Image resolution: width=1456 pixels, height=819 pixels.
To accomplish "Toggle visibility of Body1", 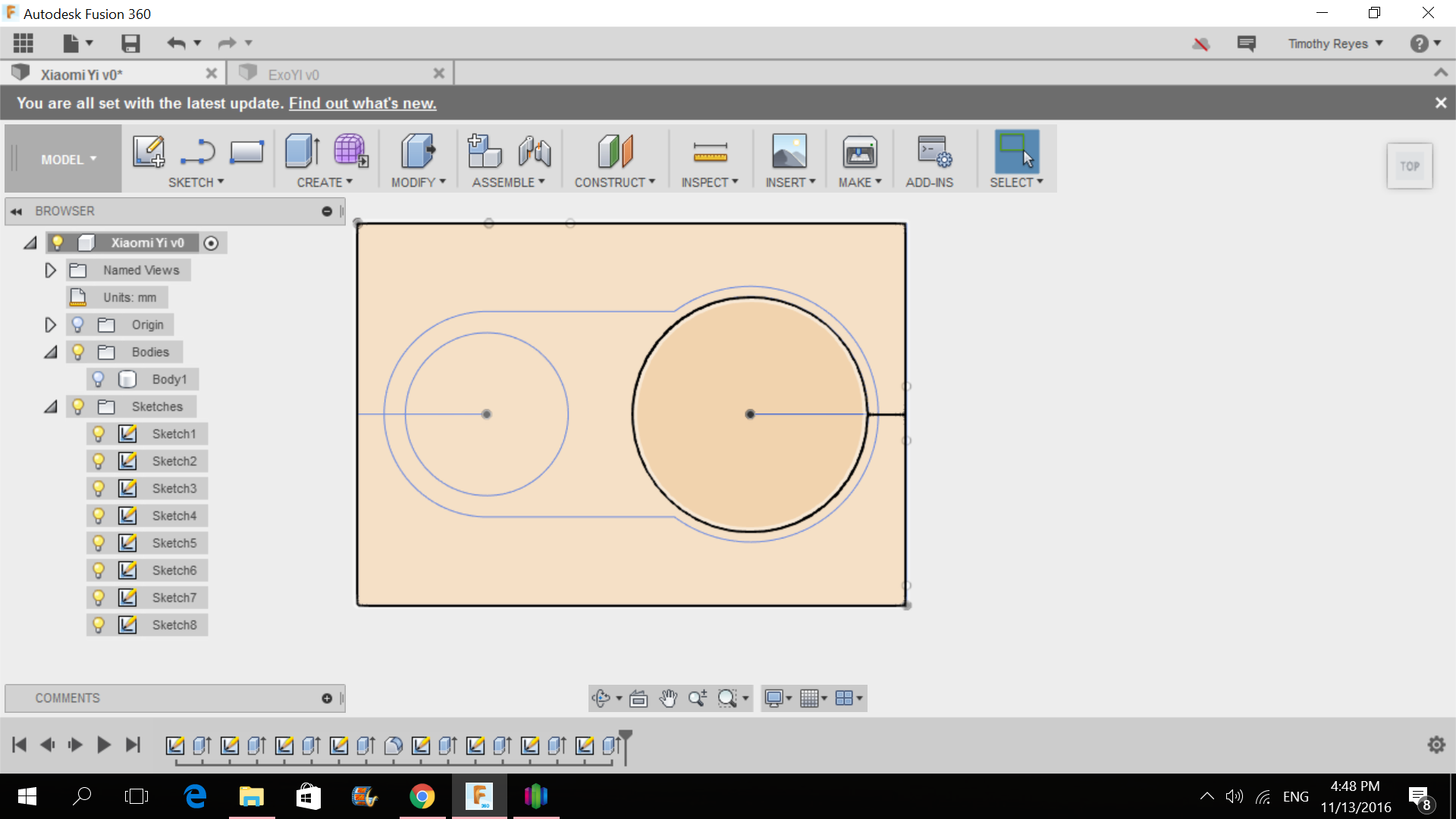I will [98, 378].
